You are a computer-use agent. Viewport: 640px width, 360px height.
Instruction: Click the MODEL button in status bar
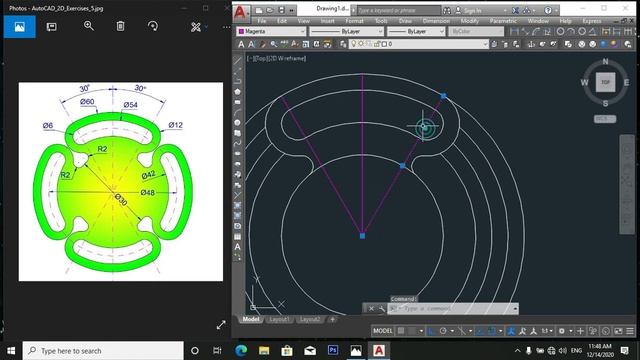[x=383, y=331]
